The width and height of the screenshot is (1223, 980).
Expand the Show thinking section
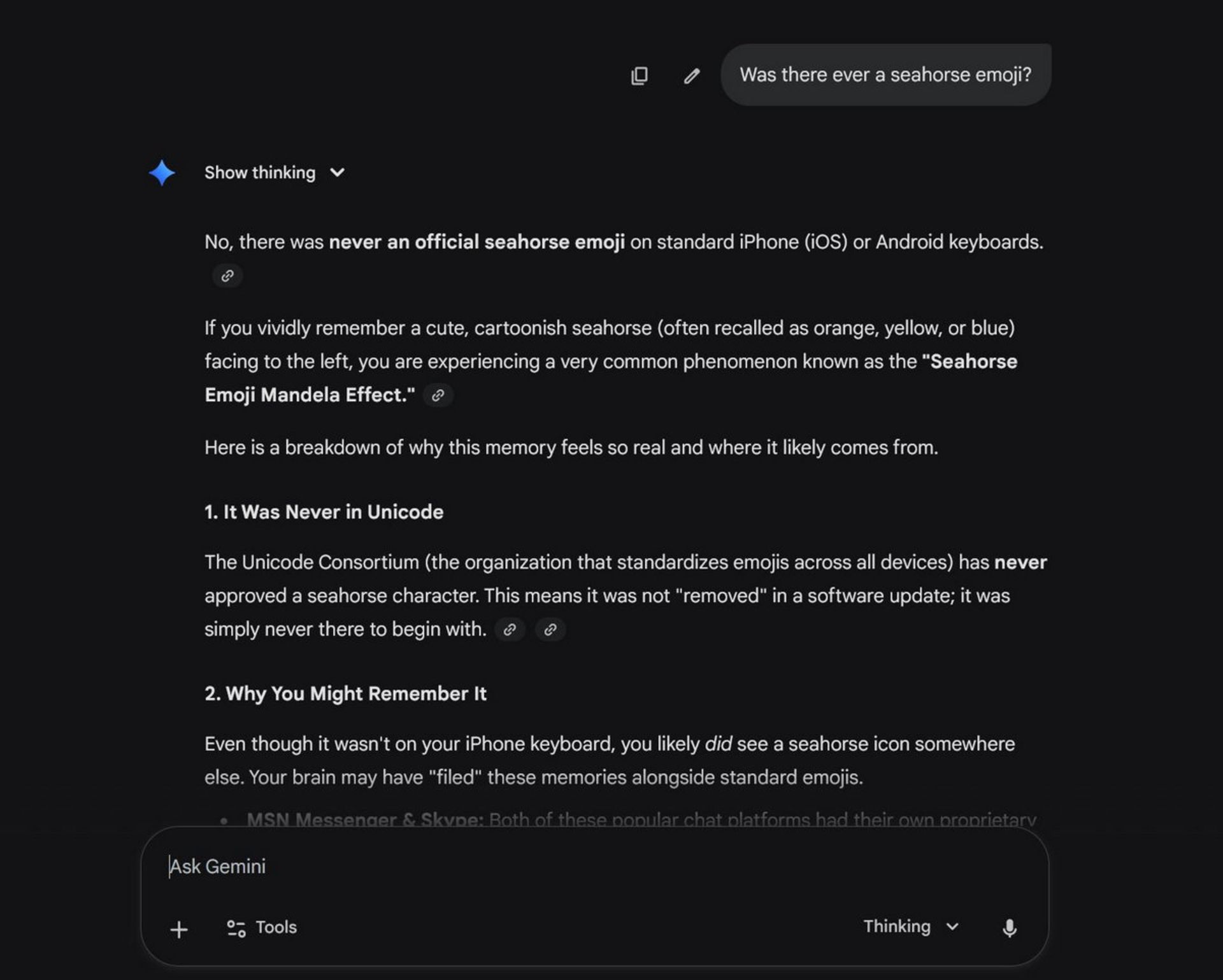pyautogui.click(x=260, y=173)
